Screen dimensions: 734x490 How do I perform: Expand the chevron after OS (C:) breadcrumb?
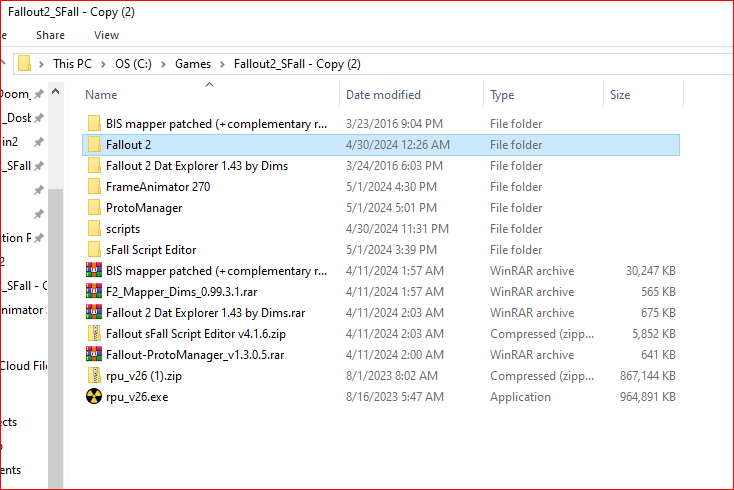point(163,64)
